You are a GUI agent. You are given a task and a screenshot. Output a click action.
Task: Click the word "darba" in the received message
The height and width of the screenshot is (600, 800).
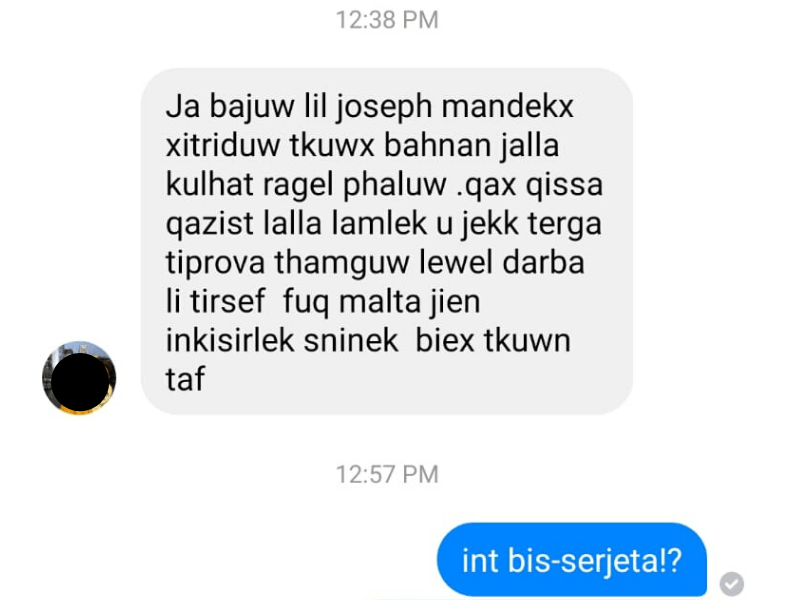click(543, 262)
